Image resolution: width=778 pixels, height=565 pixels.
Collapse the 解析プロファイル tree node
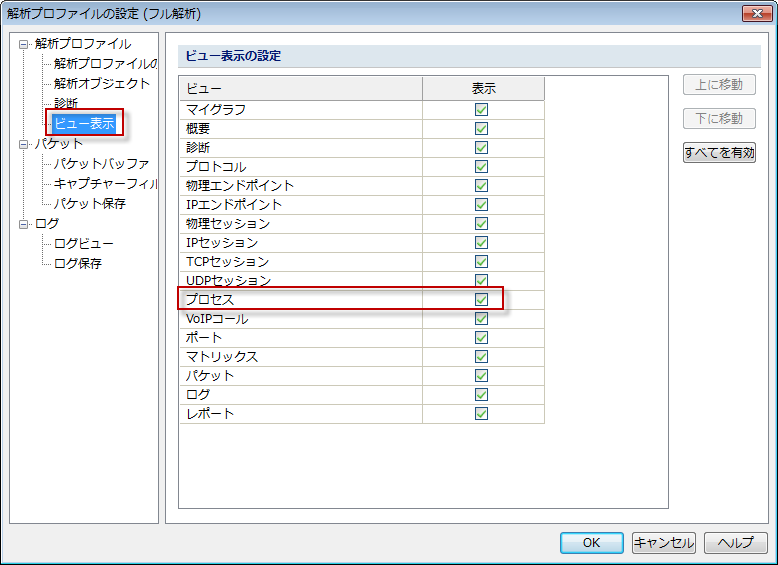pyautogui.click(x=25, y=44)
